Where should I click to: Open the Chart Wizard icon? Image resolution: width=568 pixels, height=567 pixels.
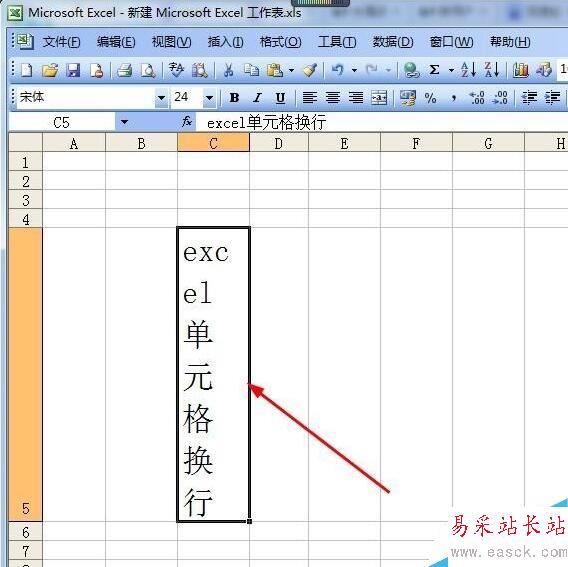(x=521, y=70)
